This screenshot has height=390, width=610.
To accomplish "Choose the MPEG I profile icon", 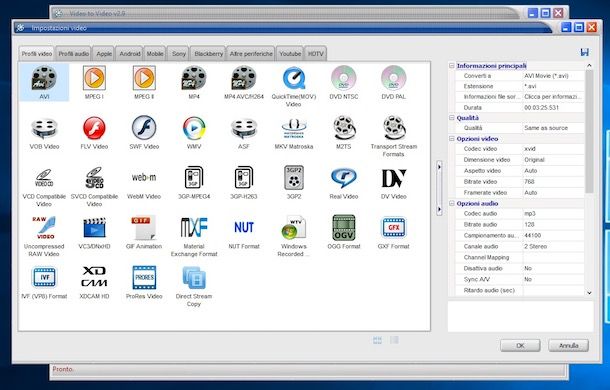I will click(x=94, y=78).
